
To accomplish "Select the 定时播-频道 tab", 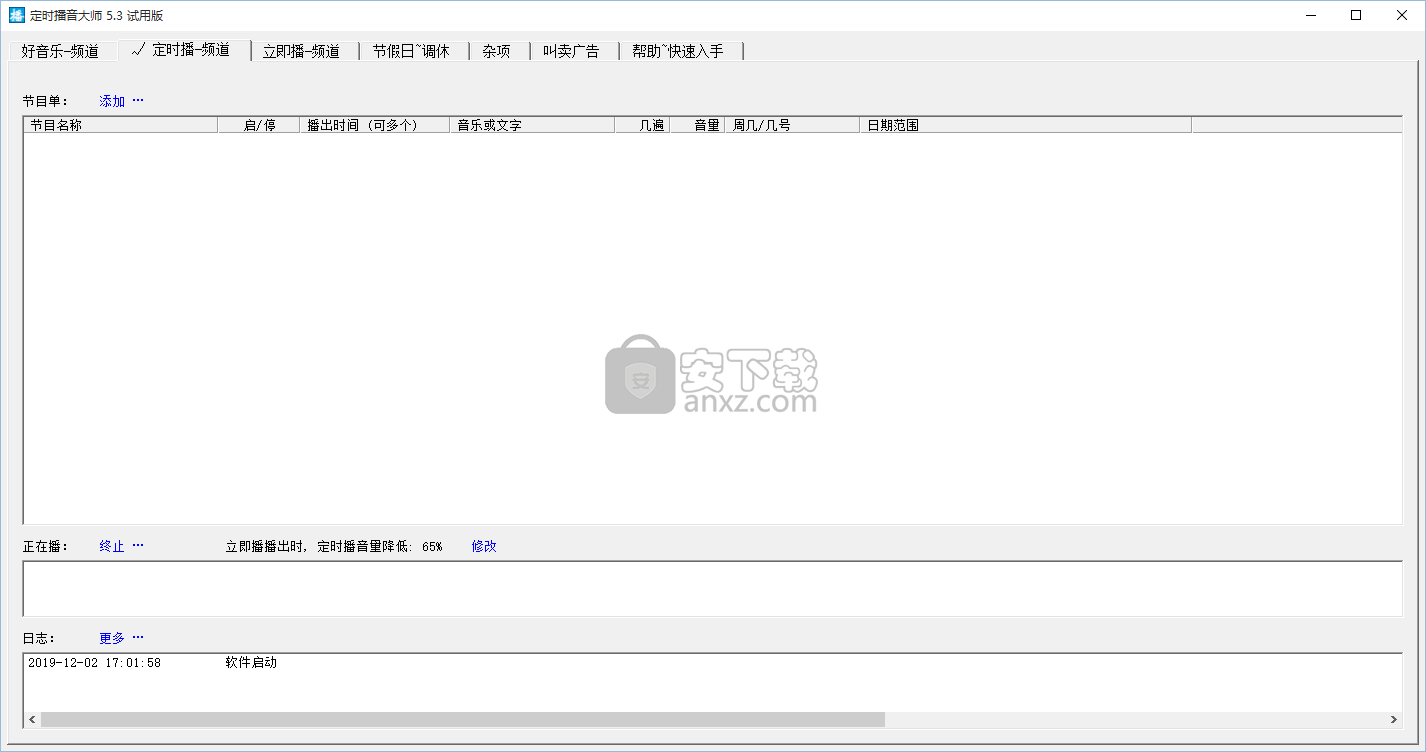I will (184, 50).
